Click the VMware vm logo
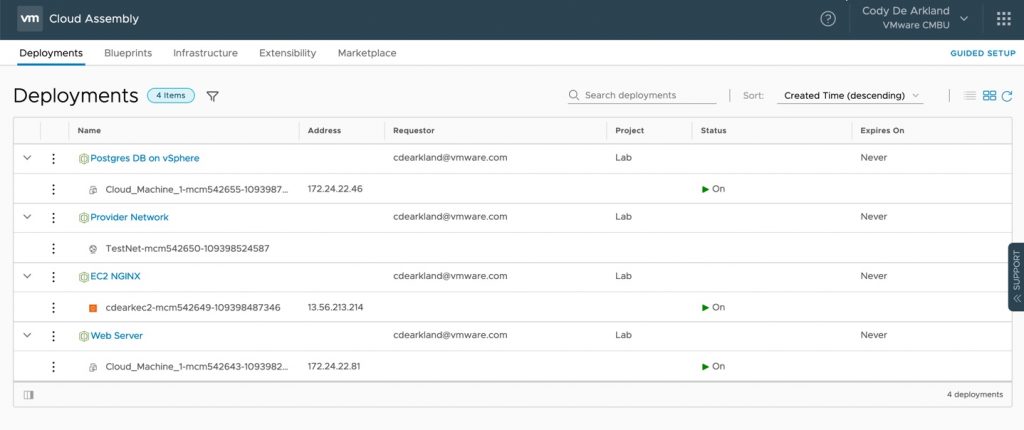 pyautogui.click(x=29, y=19)
